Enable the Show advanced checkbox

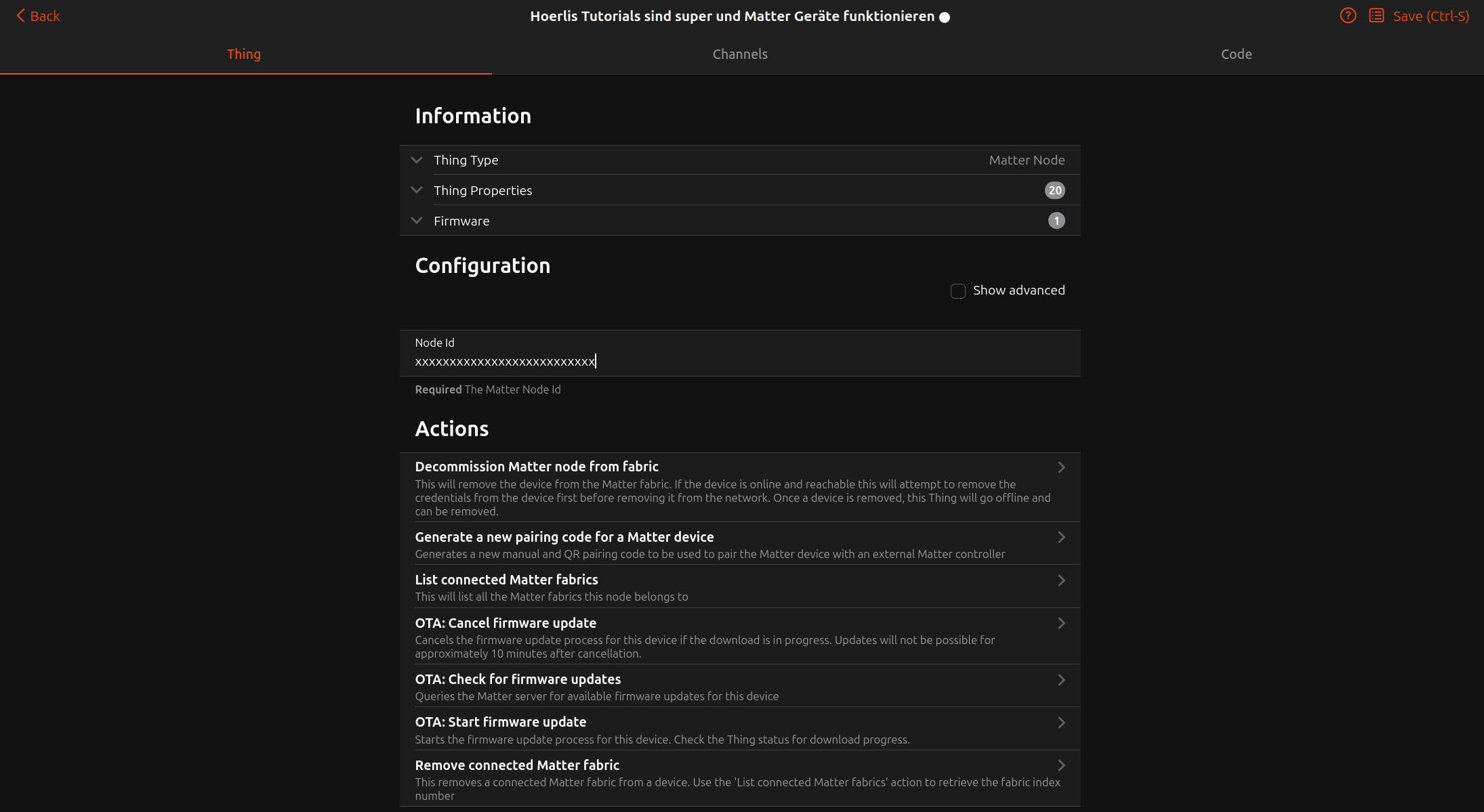pyautogui.click(x=958, y=291)
